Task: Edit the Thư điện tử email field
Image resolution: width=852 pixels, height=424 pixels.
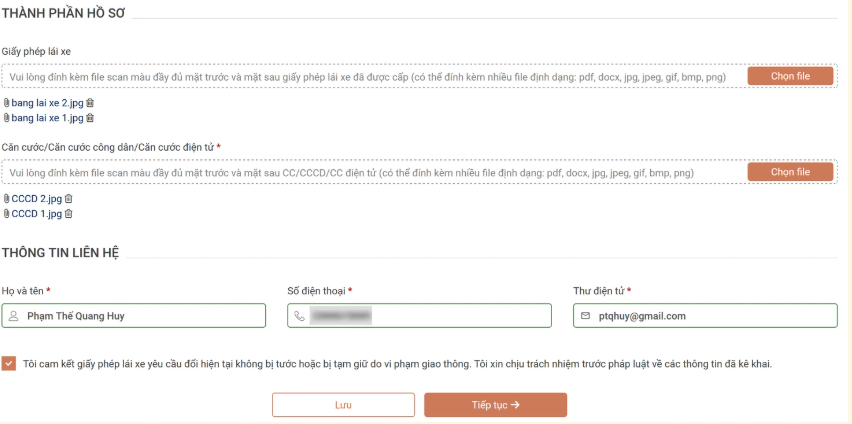Action: pos(710,316)
